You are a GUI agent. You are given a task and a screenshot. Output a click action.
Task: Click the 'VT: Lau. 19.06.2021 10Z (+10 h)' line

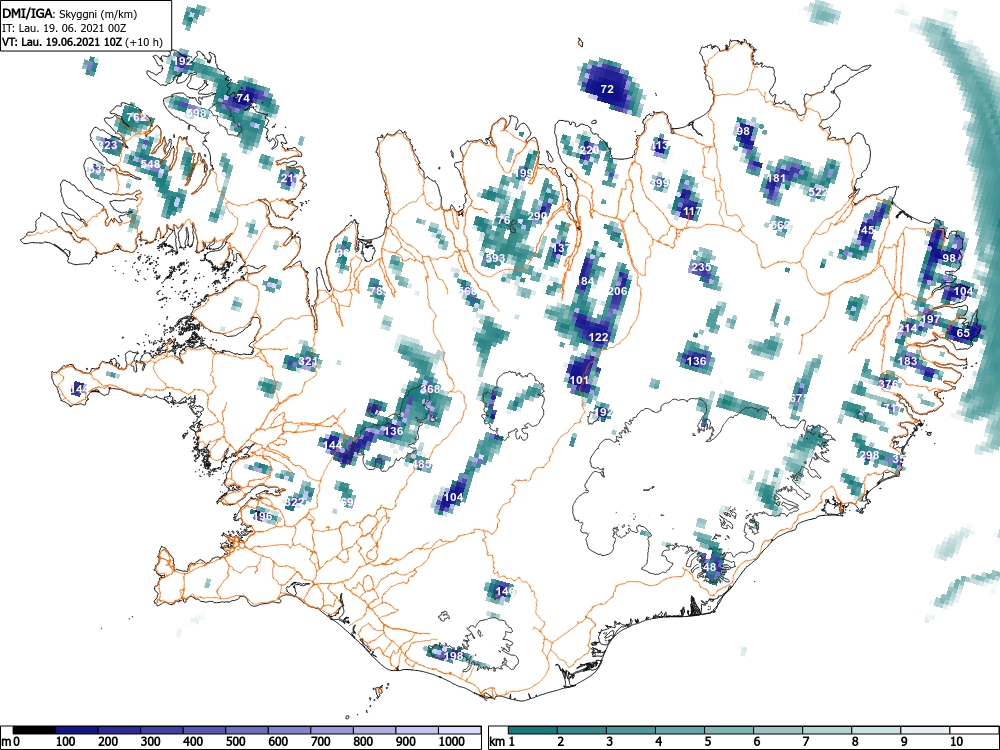82,43
